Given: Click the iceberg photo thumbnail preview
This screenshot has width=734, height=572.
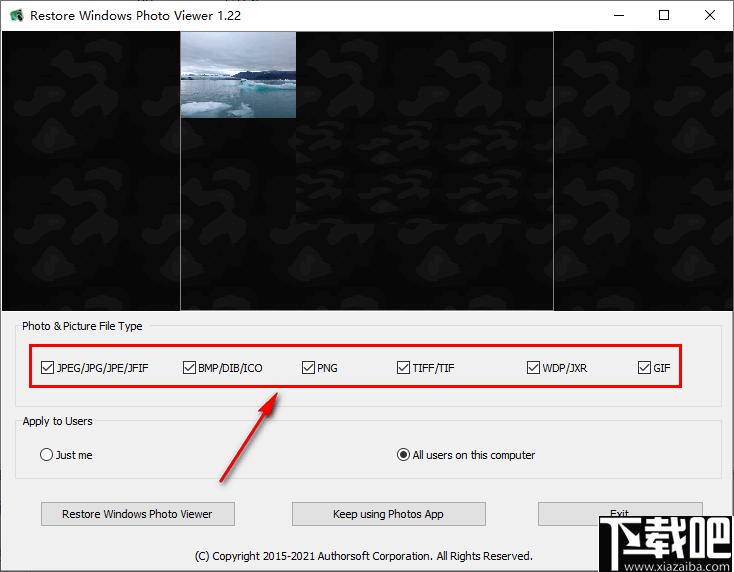Looking at the screenshot, I should point(238,75).
